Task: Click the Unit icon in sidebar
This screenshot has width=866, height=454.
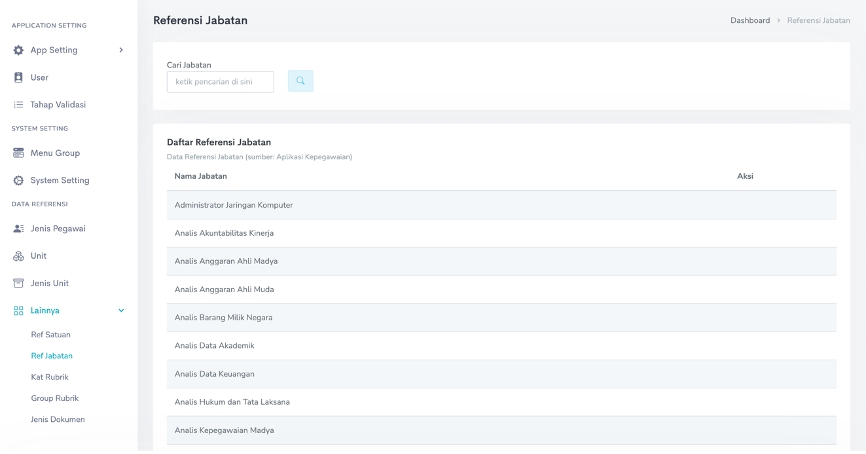Action: point(17,256)
